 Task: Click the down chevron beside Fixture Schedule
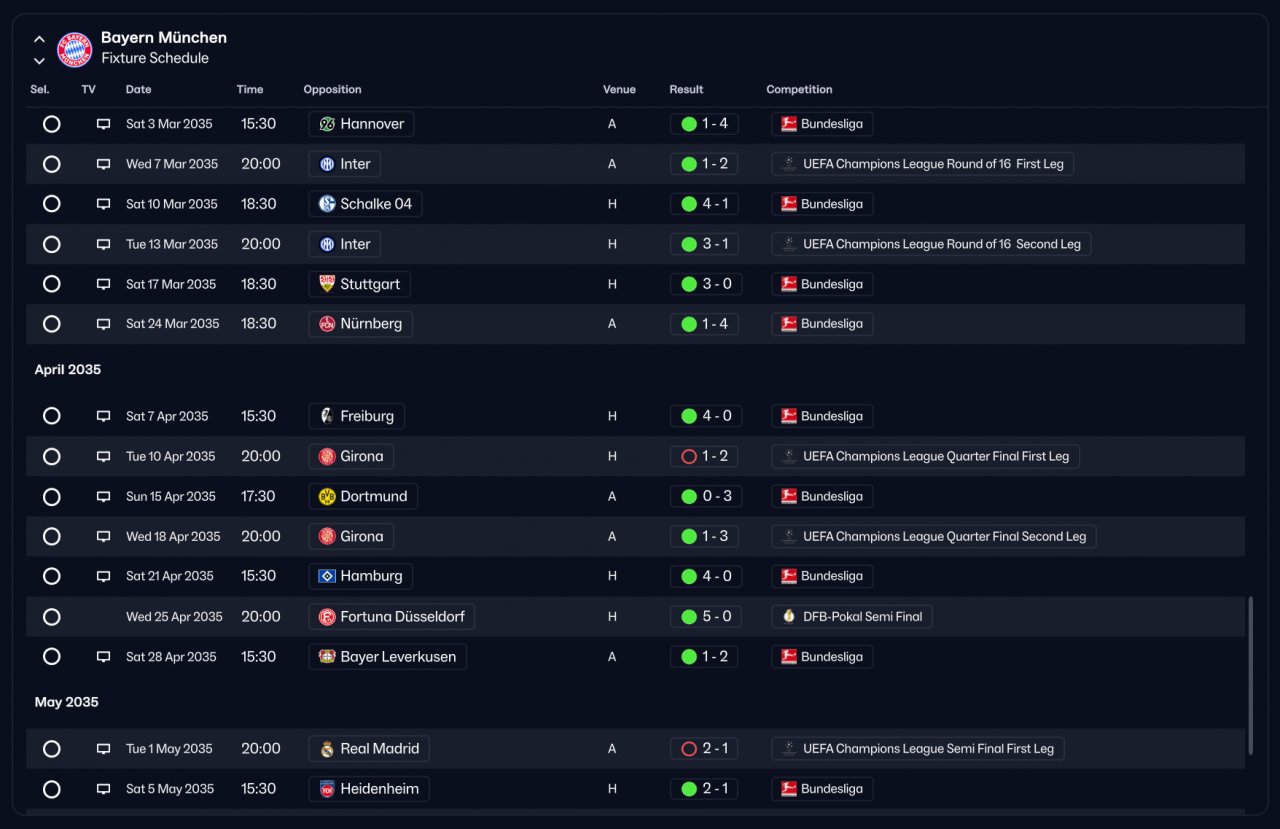39,61
